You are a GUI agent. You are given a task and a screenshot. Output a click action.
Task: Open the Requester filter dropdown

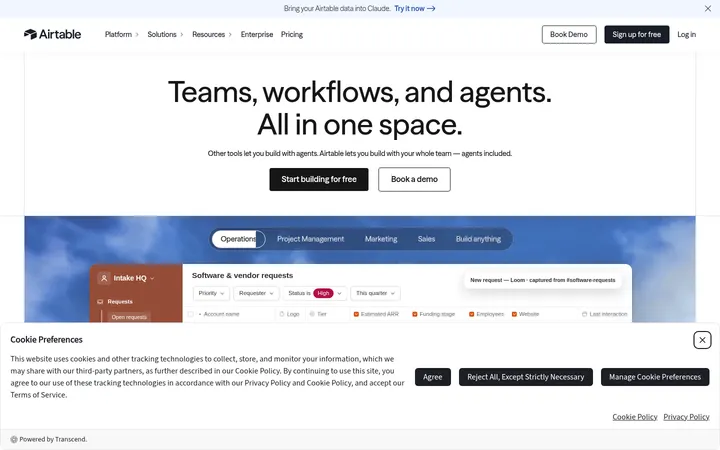click(256, 293)
